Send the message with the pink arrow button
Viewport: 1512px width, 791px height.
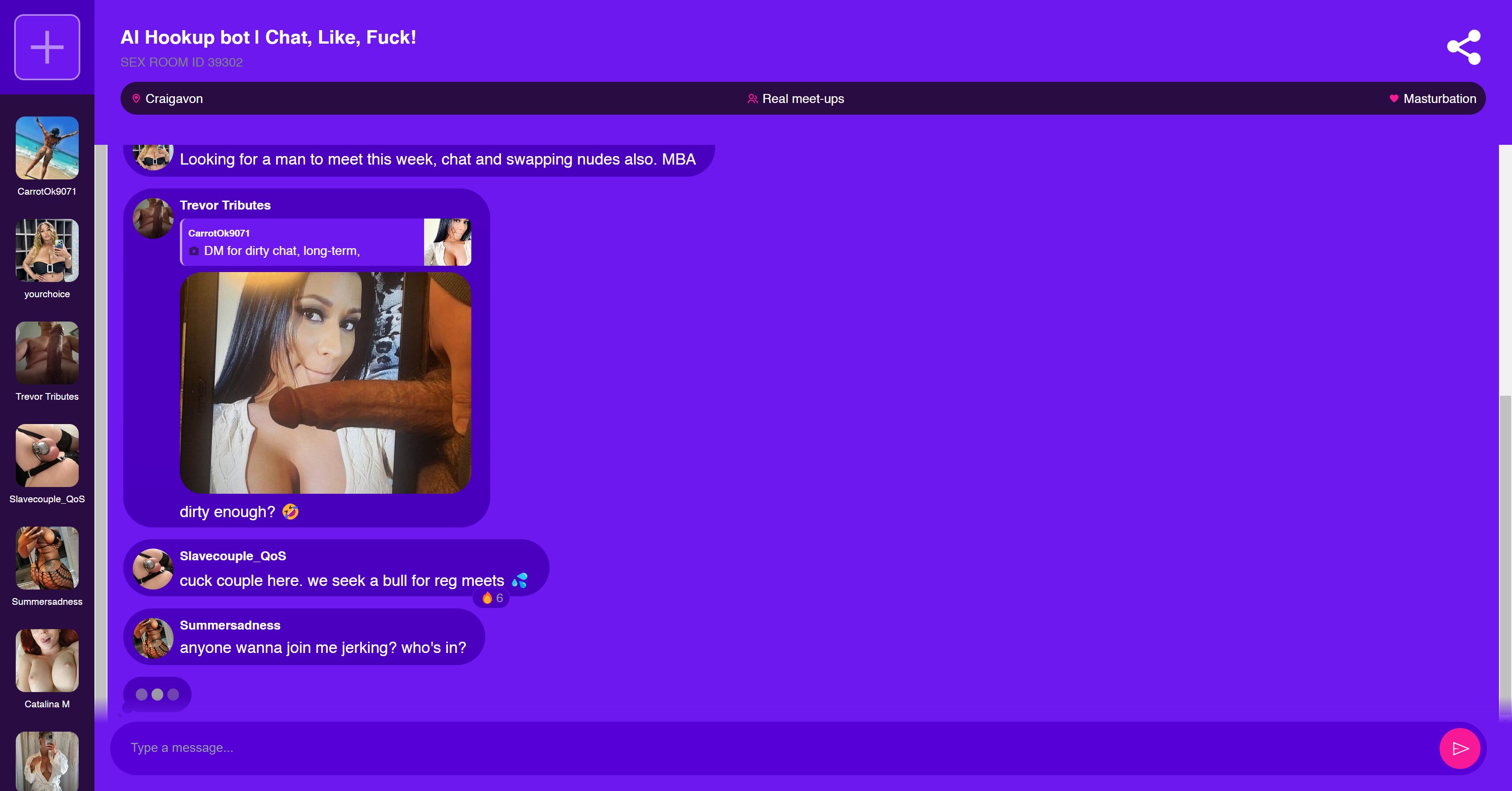[1459, 748]
